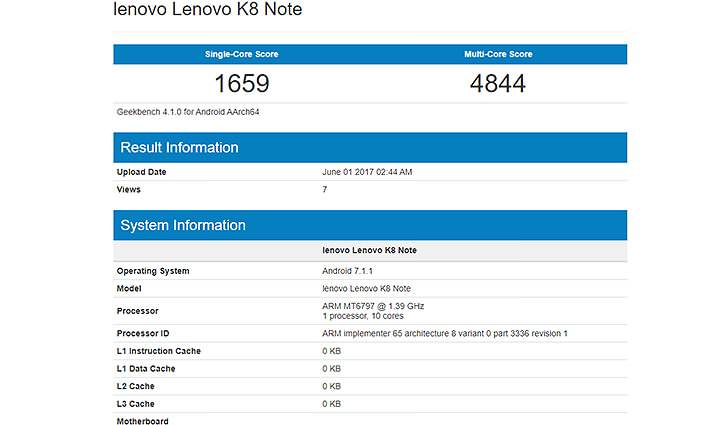
Task: Click the Model value lenovo Lenovo K8 Note
Action: [x=366, y=288]
